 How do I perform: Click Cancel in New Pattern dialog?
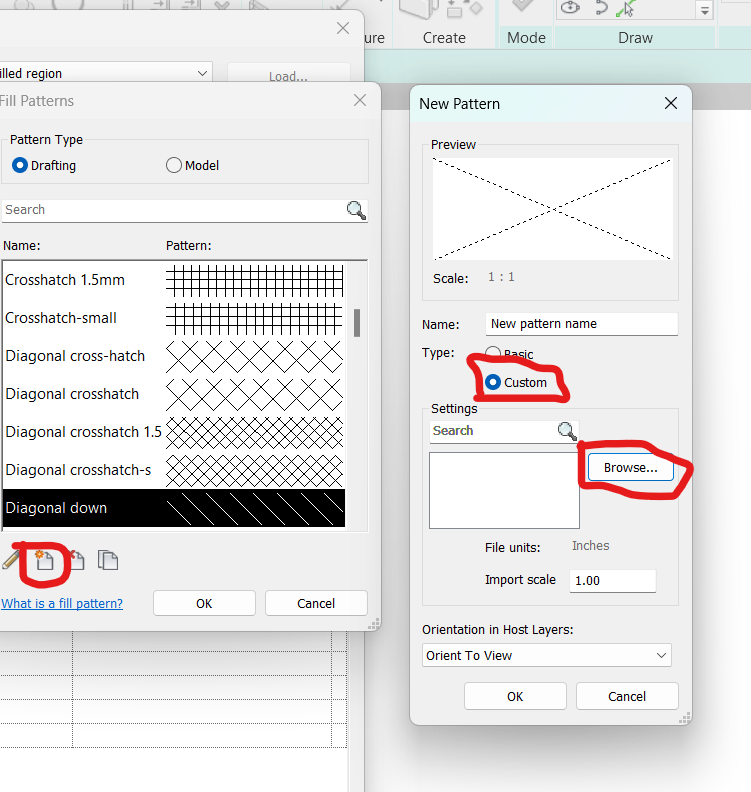pos(627,697)
